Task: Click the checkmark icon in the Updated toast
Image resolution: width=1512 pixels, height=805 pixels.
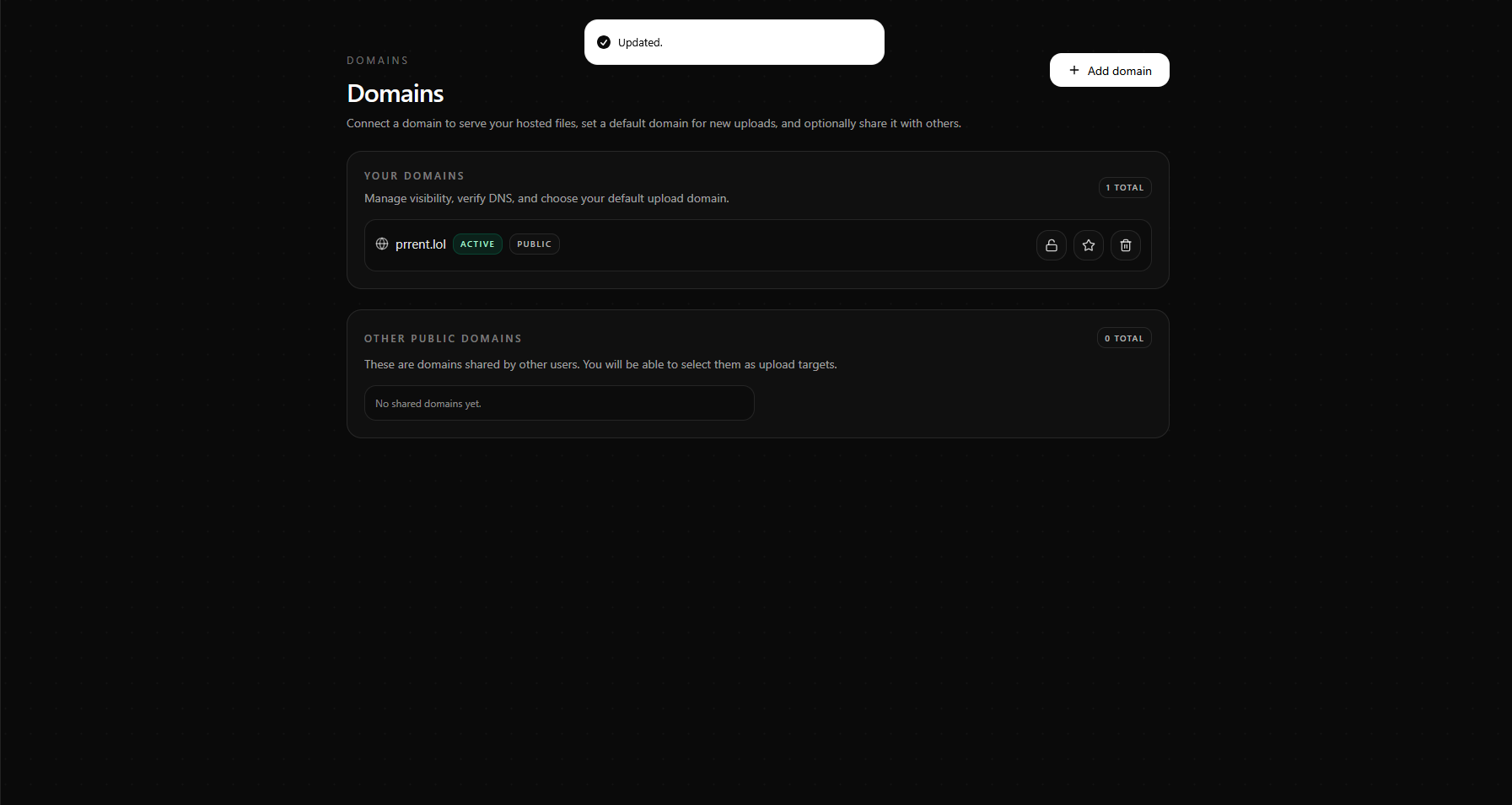Action: (x=604, y=42)
